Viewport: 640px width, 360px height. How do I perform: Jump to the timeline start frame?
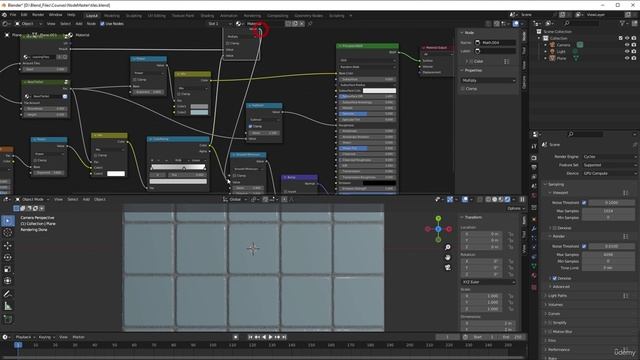click(x=250, y=337)
